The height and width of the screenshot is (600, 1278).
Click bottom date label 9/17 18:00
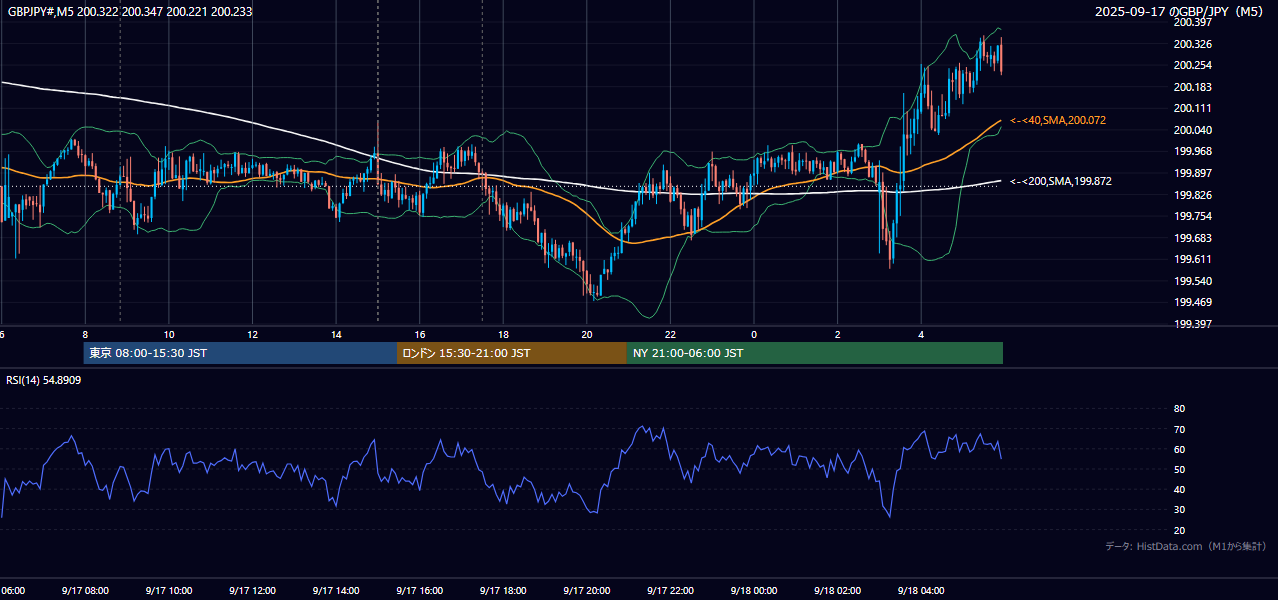502,591
